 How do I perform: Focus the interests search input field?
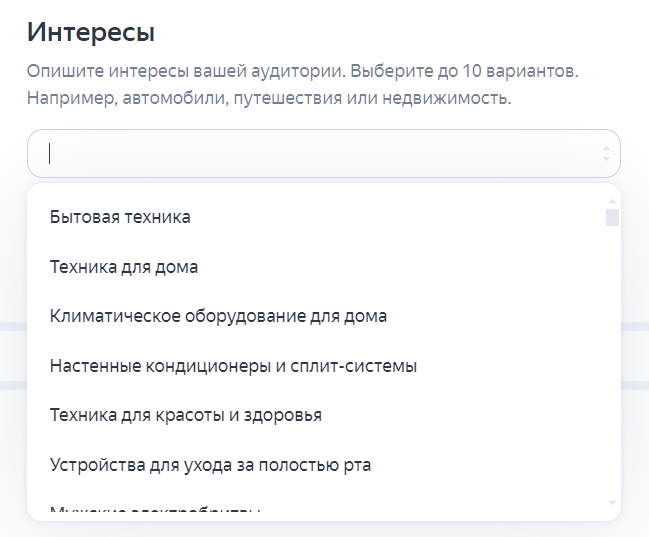(x=324, y=154)
